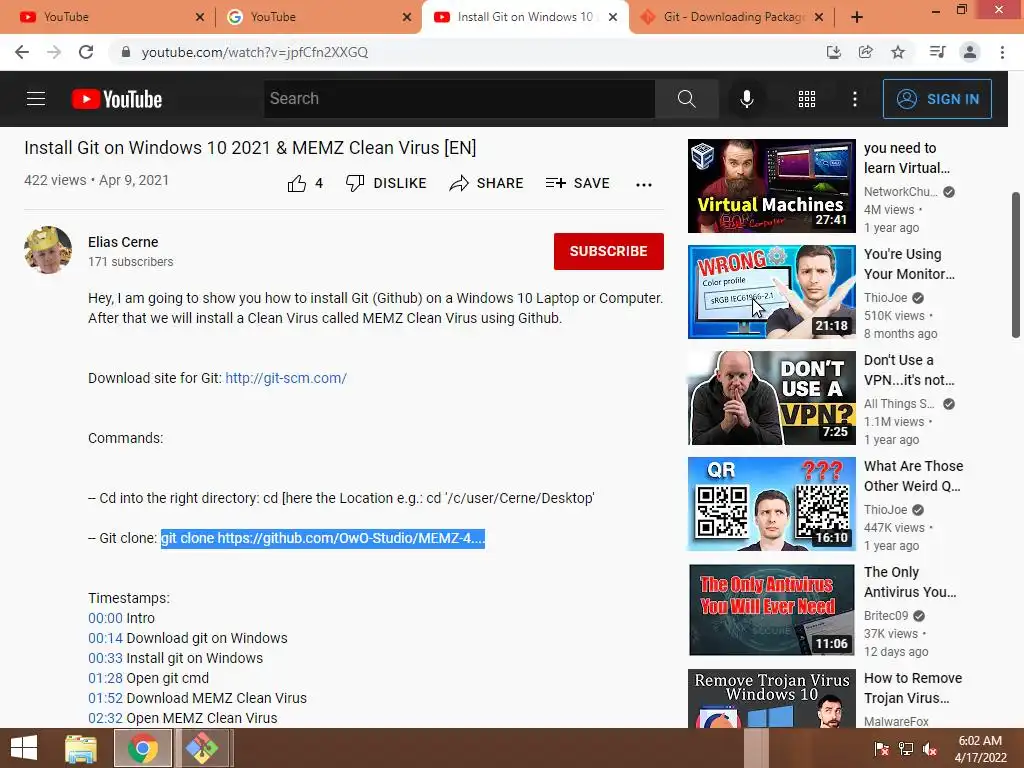Open the Chrome three-dot menu
The width and height of the screenshot is (1024, 768).
pos(1002,52)
